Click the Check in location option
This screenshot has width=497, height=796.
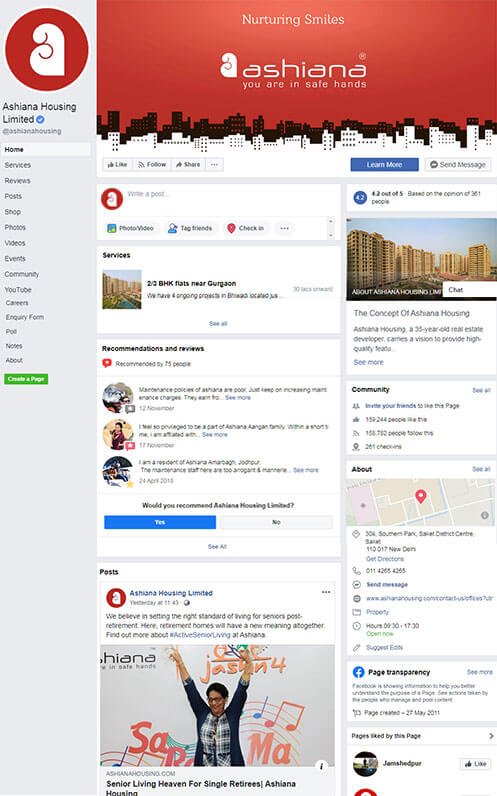click(x=246, y=228)
